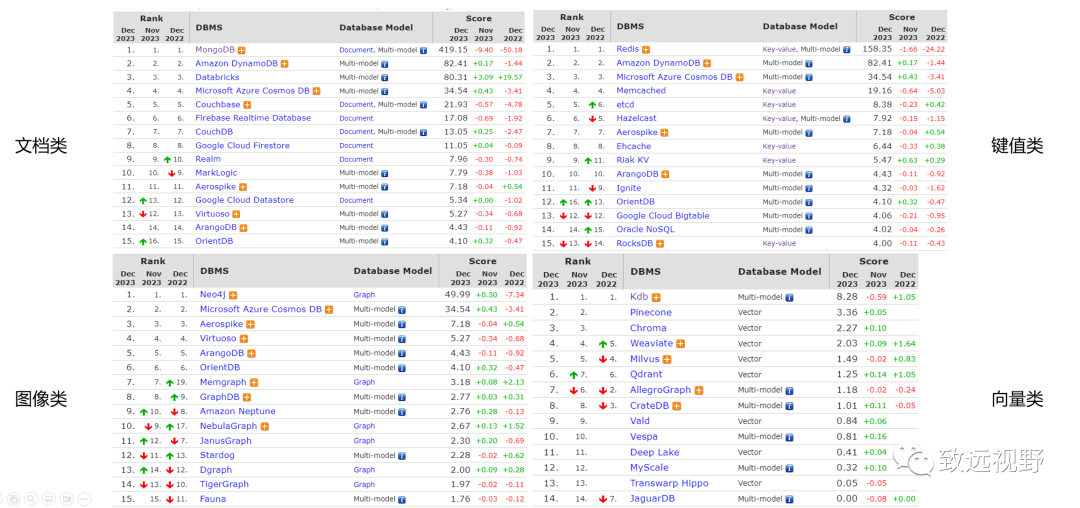Click the info icon in the Databricks row
Viewport: 1080px width, 508px height.
(384, 77)
